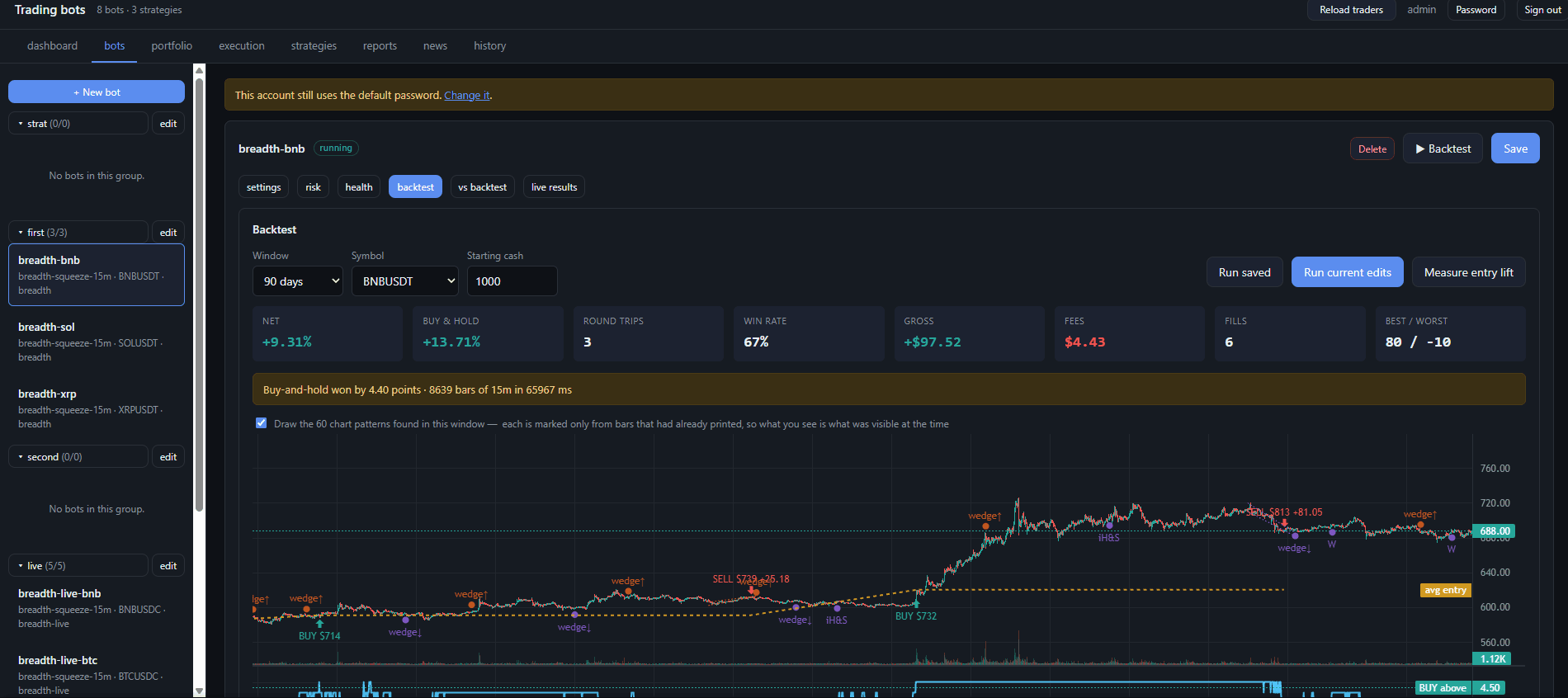Click the SELL $813 +81.05 marker

pos(1284,512)
